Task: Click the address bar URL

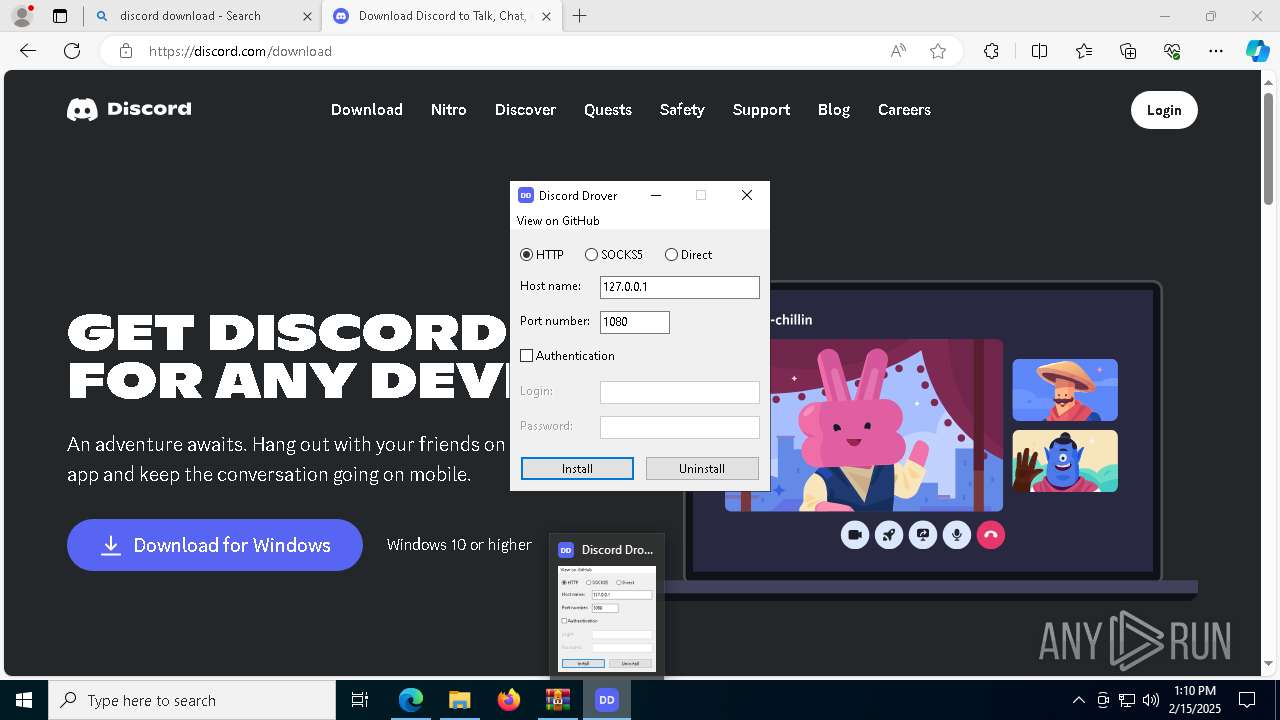Action: point(240,51)
